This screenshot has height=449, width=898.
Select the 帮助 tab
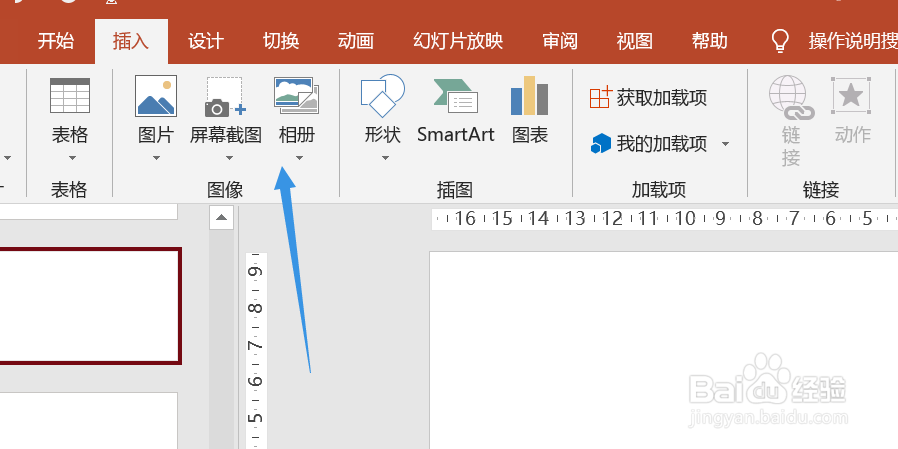(x=710, y=41)
